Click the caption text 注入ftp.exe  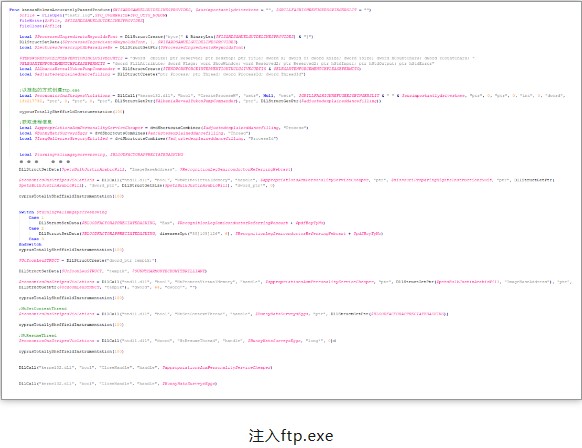tap(291, 435)
